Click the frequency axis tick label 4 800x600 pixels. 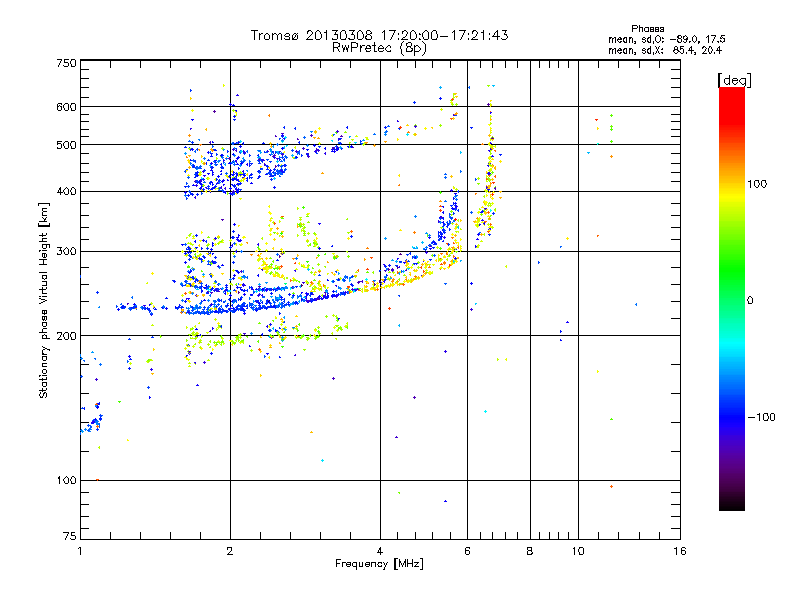tap(380, 551)
